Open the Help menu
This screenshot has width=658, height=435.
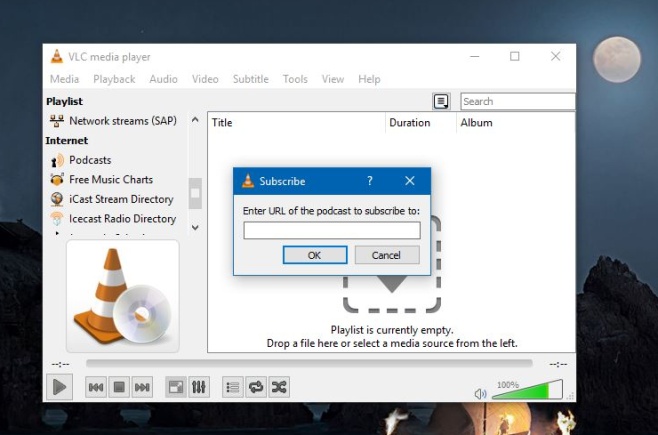pyautogui.click(x=369, y=79)
